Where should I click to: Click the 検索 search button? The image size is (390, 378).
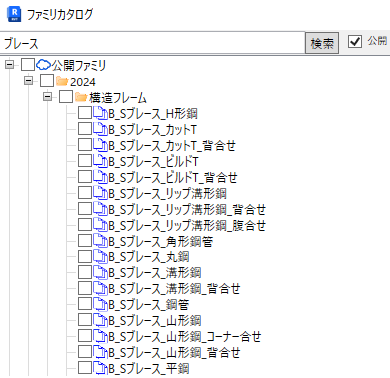click(322, 43)
